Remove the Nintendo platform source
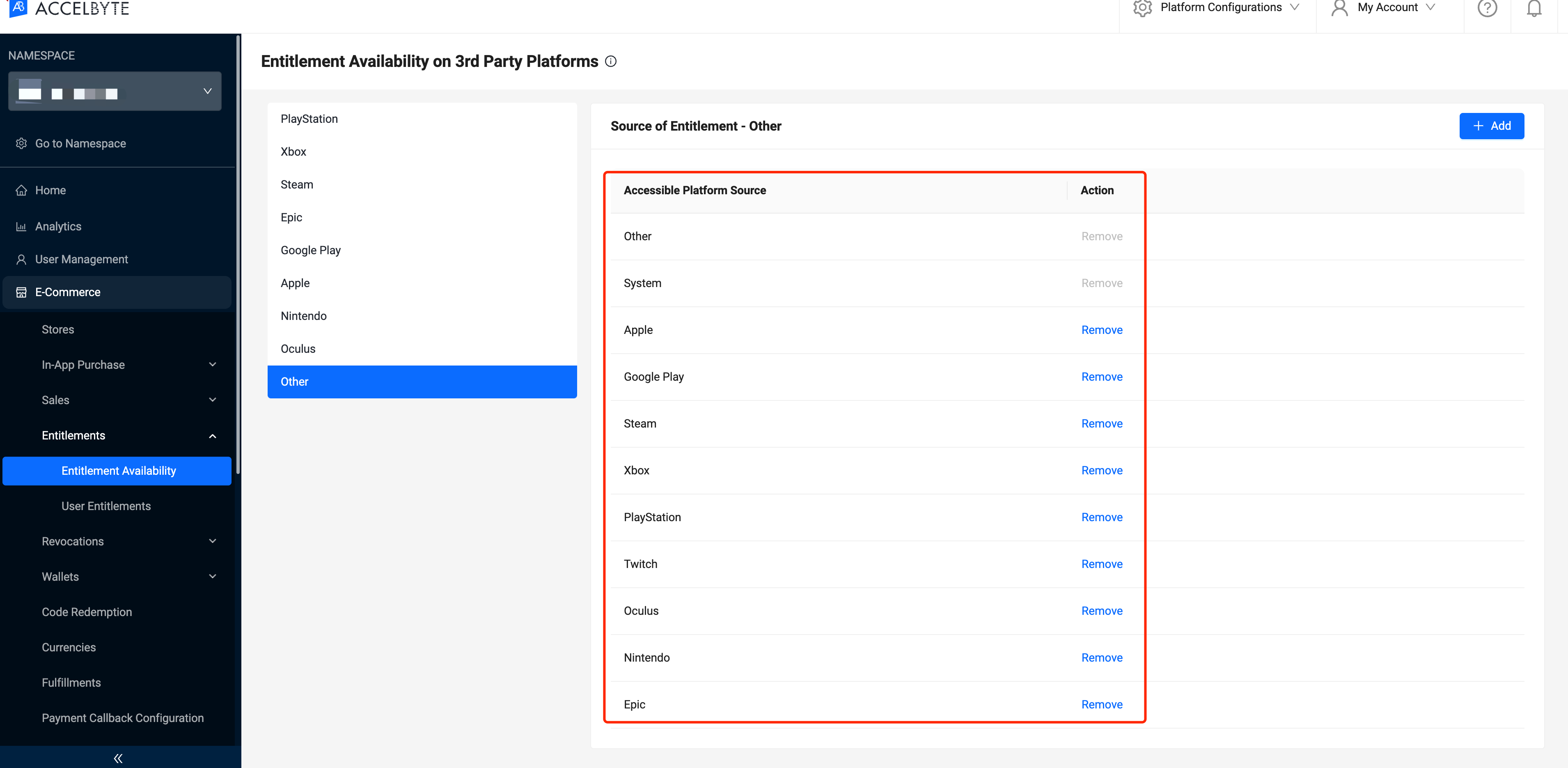This screenshot has height=768, width=1568. click(1102, 658)
